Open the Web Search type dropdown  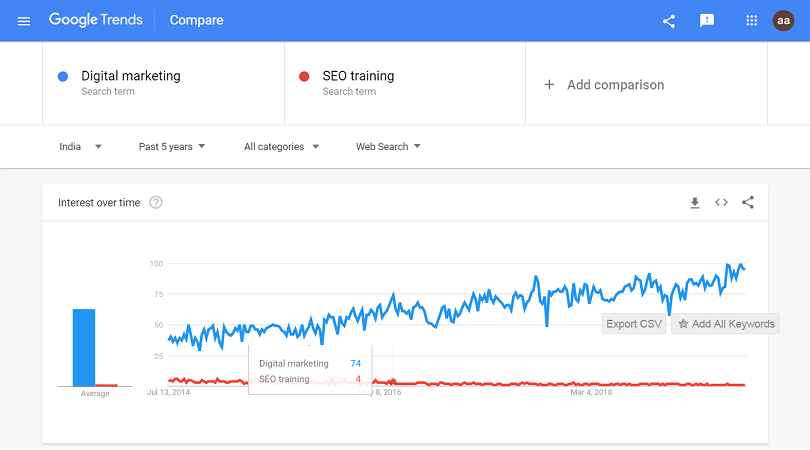[388, 147]
